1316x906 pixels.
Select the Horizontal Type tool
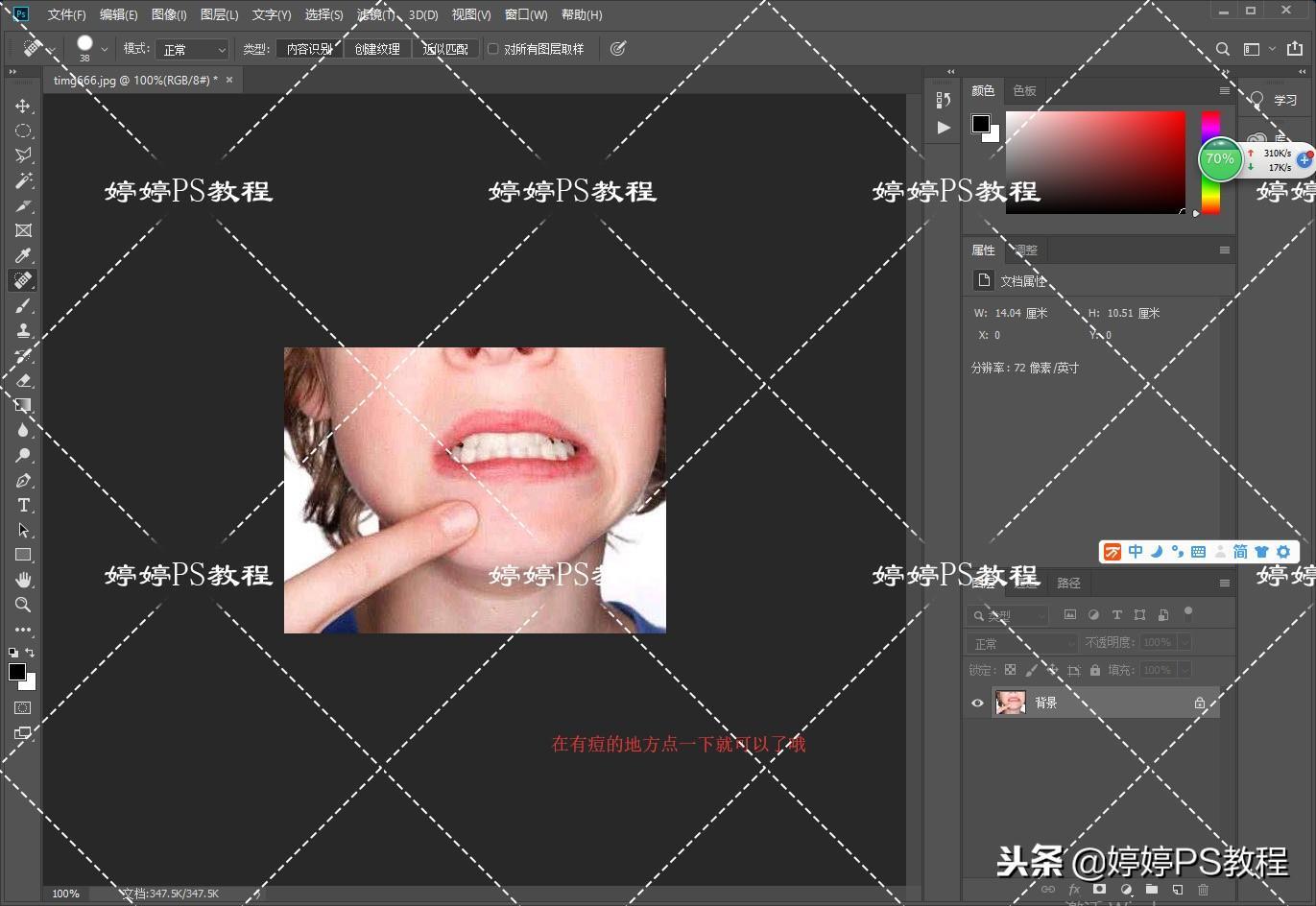(x=23, y=505)
